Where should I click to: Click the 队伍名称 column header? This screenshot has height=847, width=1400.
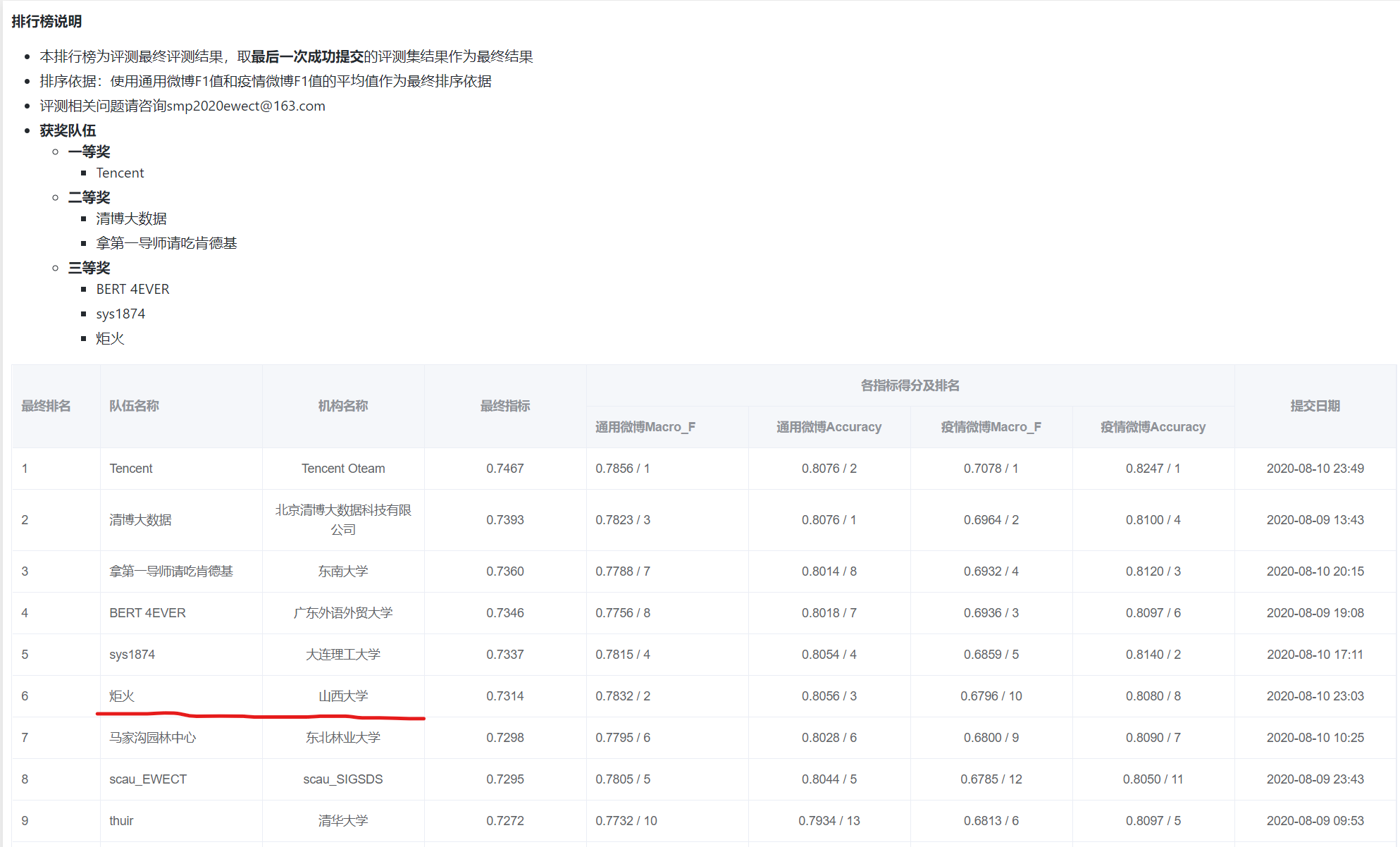pyautogui.click(x=134, y=406)
